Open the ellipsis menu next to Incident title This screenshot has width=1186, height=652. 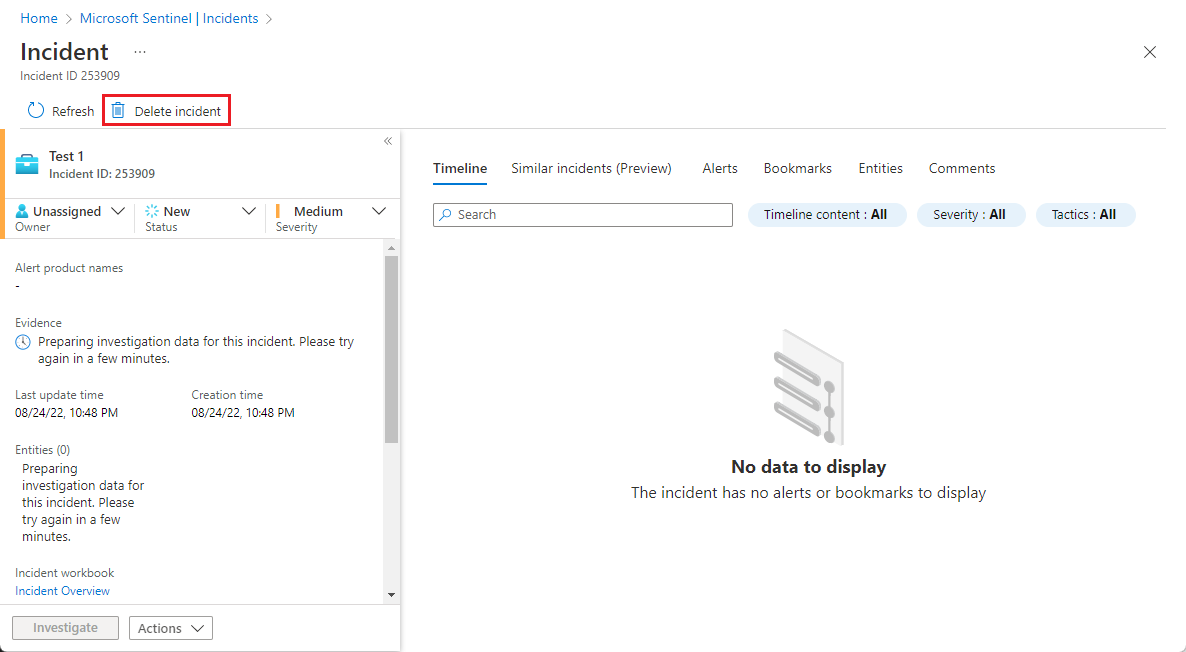[x=139, y=52]
